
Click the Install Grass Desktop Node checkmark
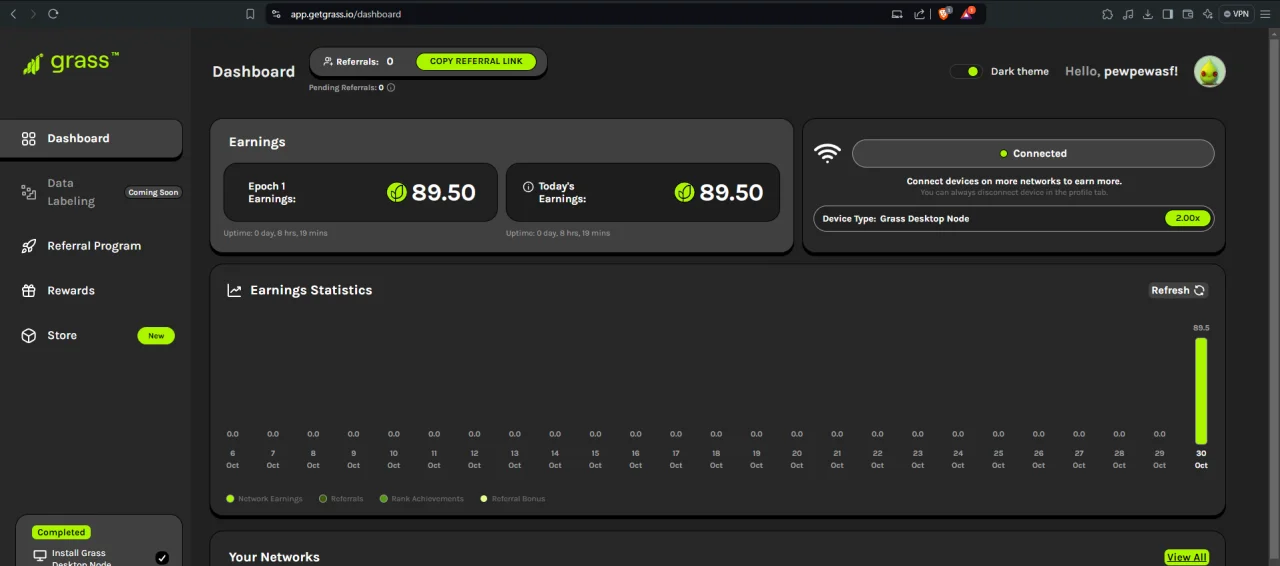tap(162, 557)
